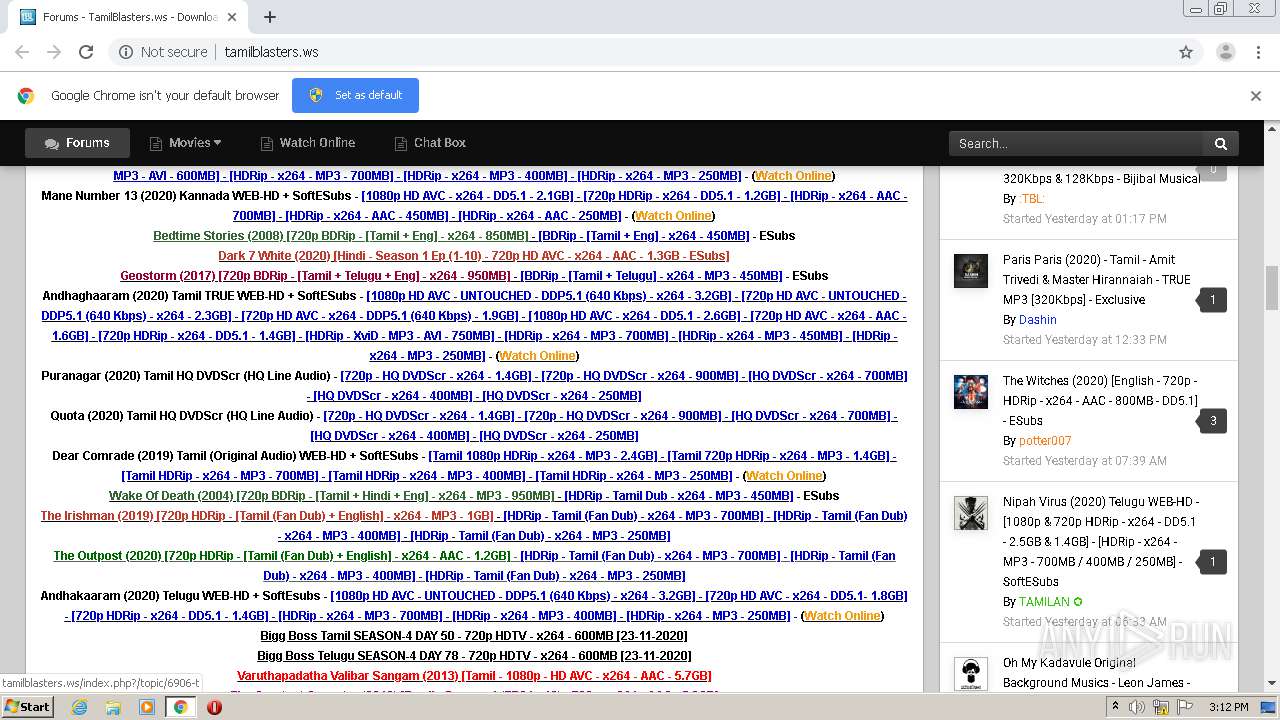Screen dimensions: 1280x720
Task: Click Watch Online for Dear Comrade
Action: 785,476
